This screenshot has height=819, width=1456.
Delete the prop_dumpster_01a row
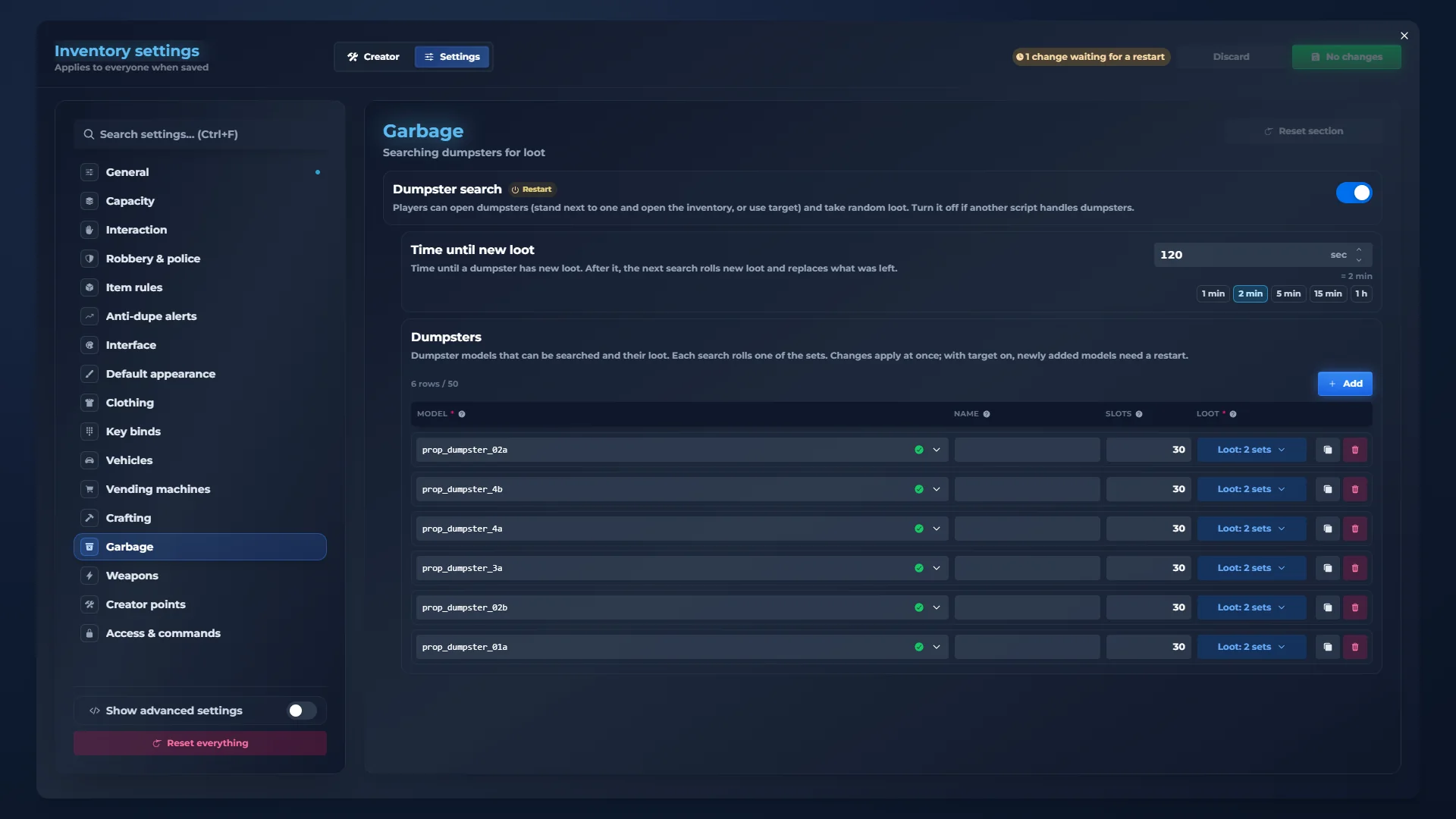coord(1355,647)
